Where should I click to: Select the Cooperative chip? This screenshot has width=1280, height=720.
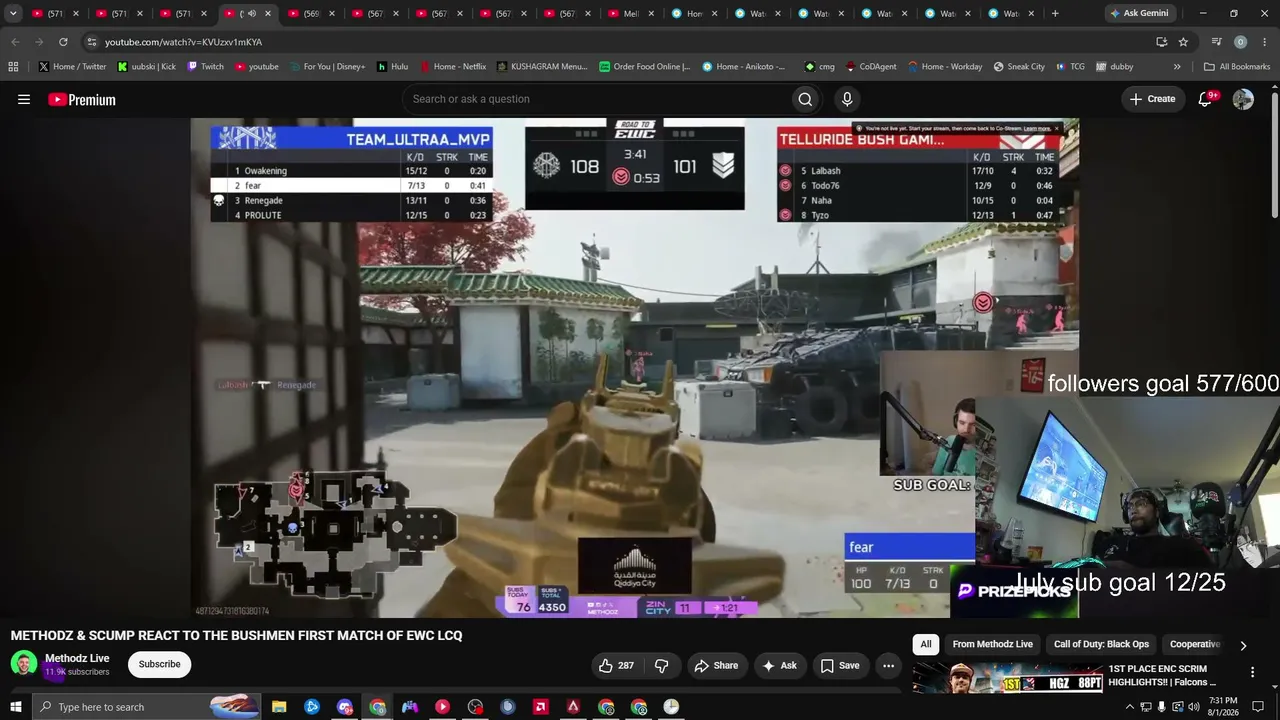(1195, 645)
